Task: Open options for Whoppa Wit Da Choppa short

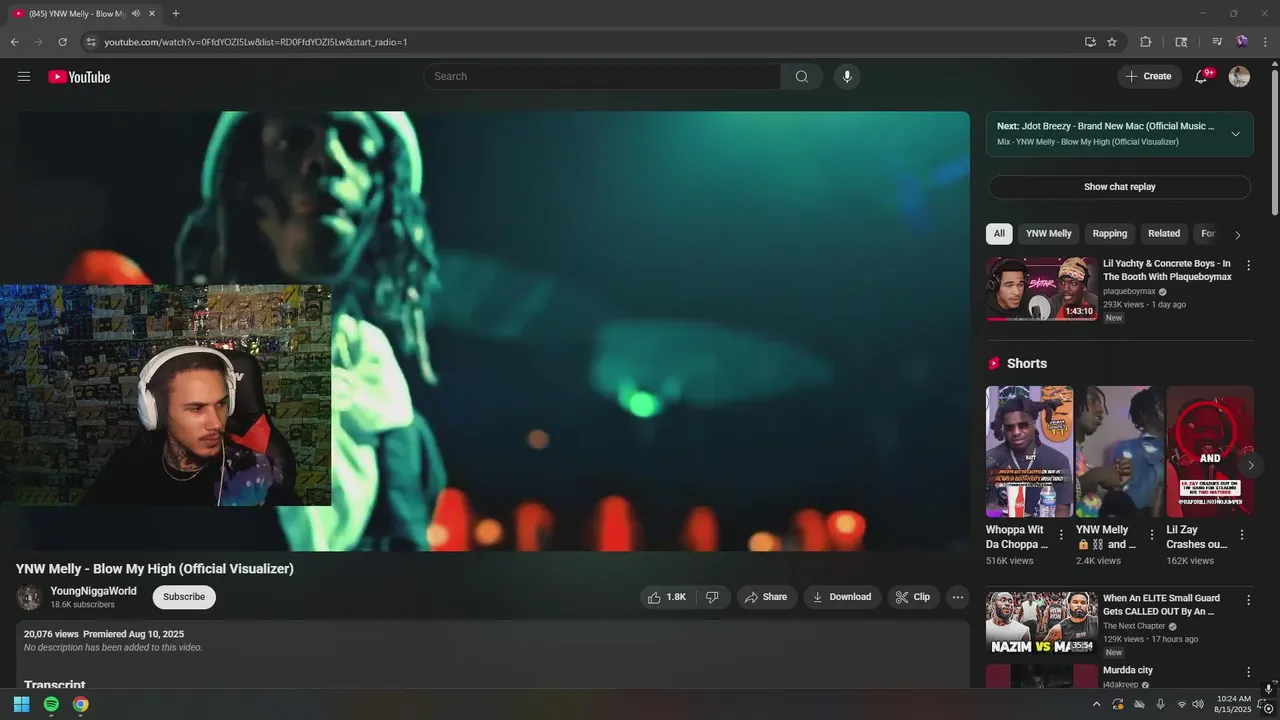Action: (x=1061, y=535)
